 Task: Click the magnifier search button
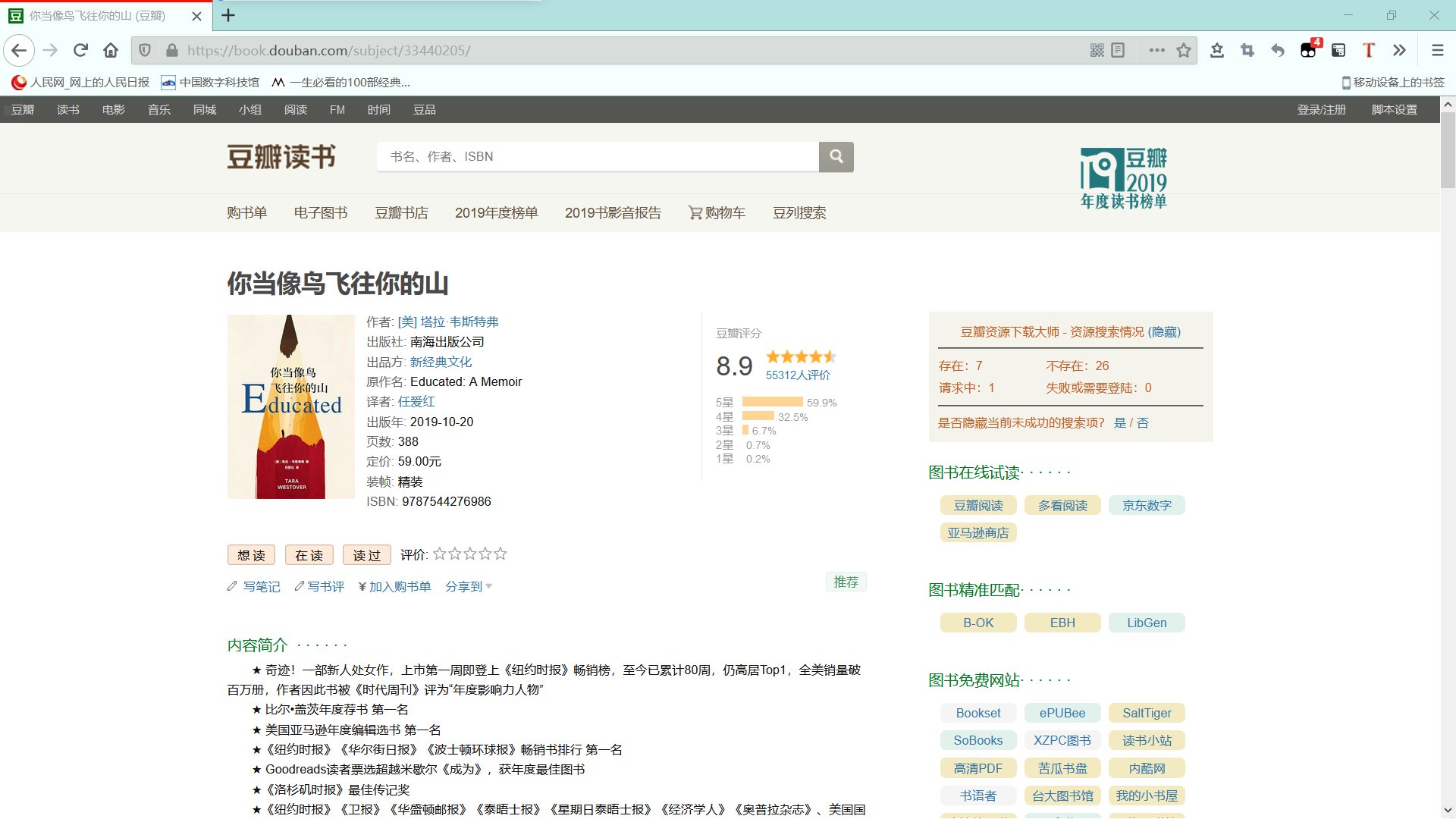pos(836,156)
